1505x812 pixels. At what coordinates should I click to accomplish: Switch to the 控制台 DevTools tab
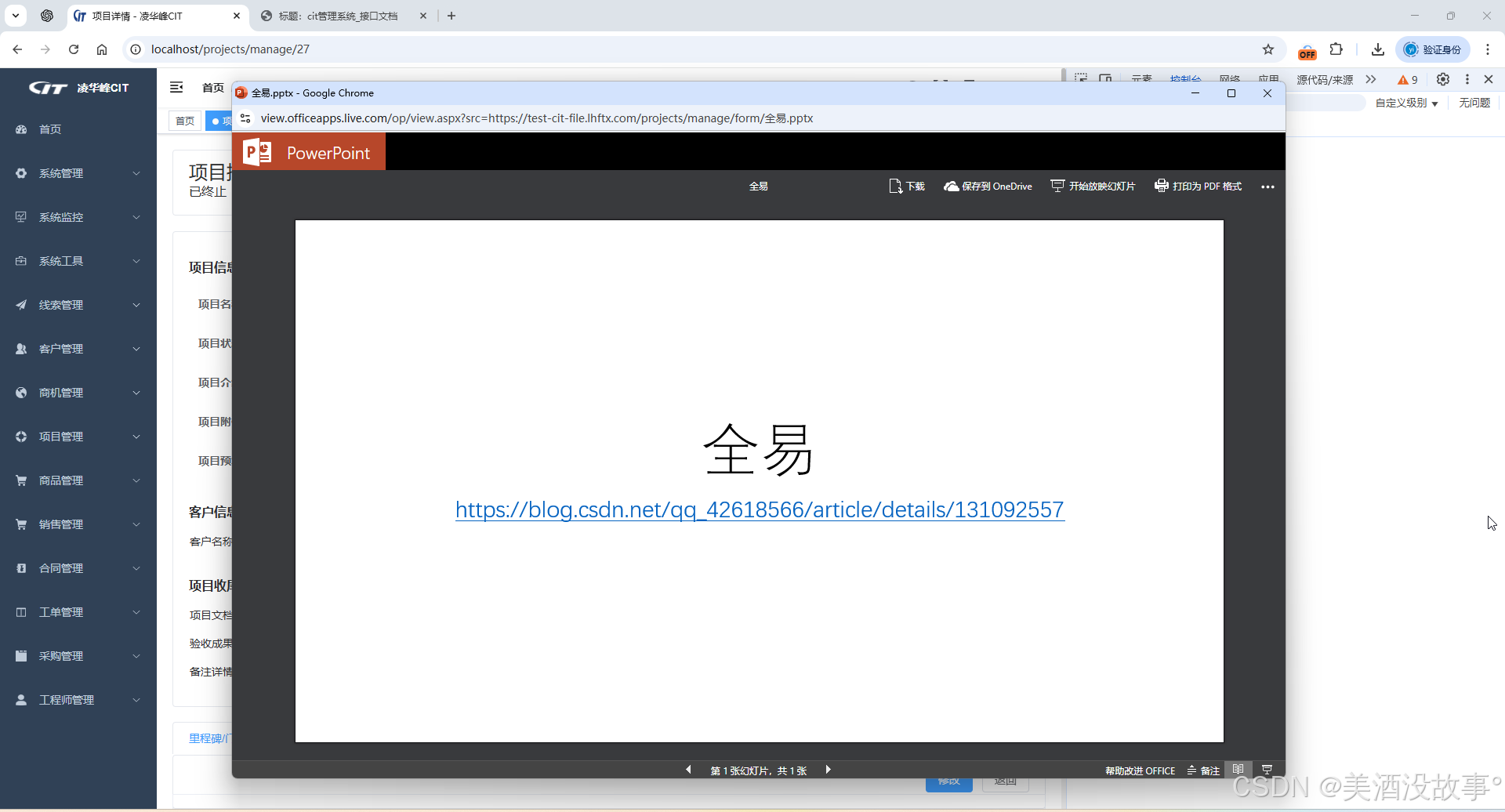[1186, 78]
